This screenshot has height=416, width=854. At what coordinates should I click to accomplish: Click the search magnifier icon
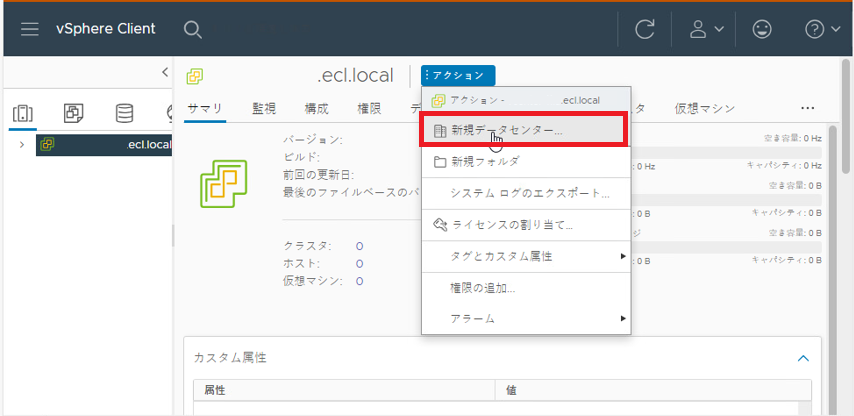point(193,29)
